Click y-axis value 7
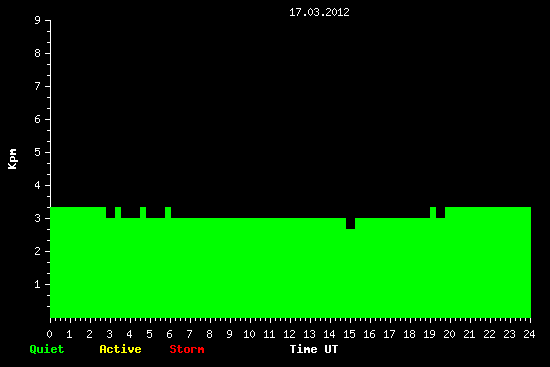This screenshot has height=367, width=550. 38,86
